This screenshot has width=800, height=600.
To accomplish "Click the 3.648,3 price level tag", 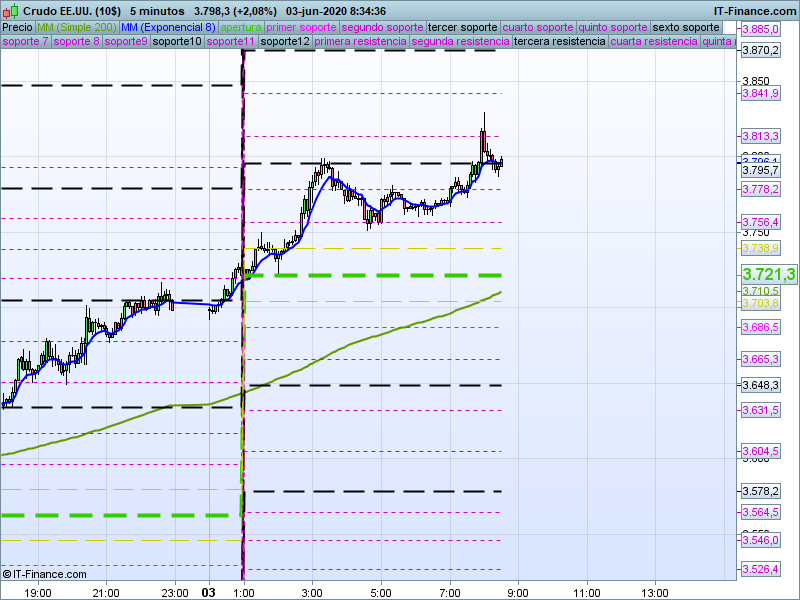I will (760, 385).
